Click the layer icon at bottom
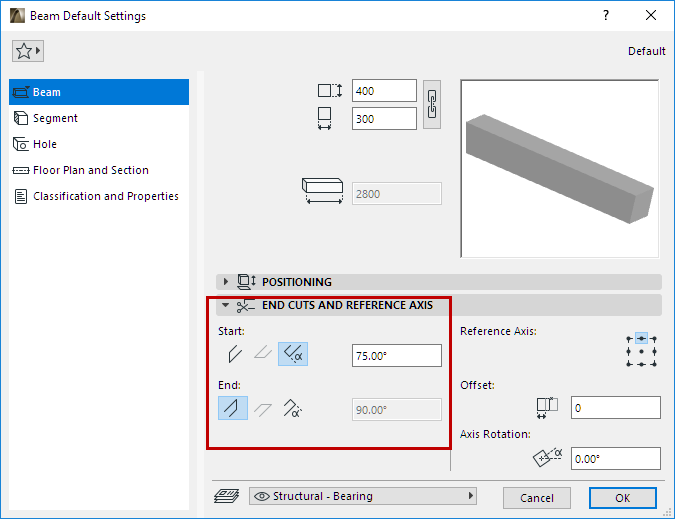 click(226, 496)
